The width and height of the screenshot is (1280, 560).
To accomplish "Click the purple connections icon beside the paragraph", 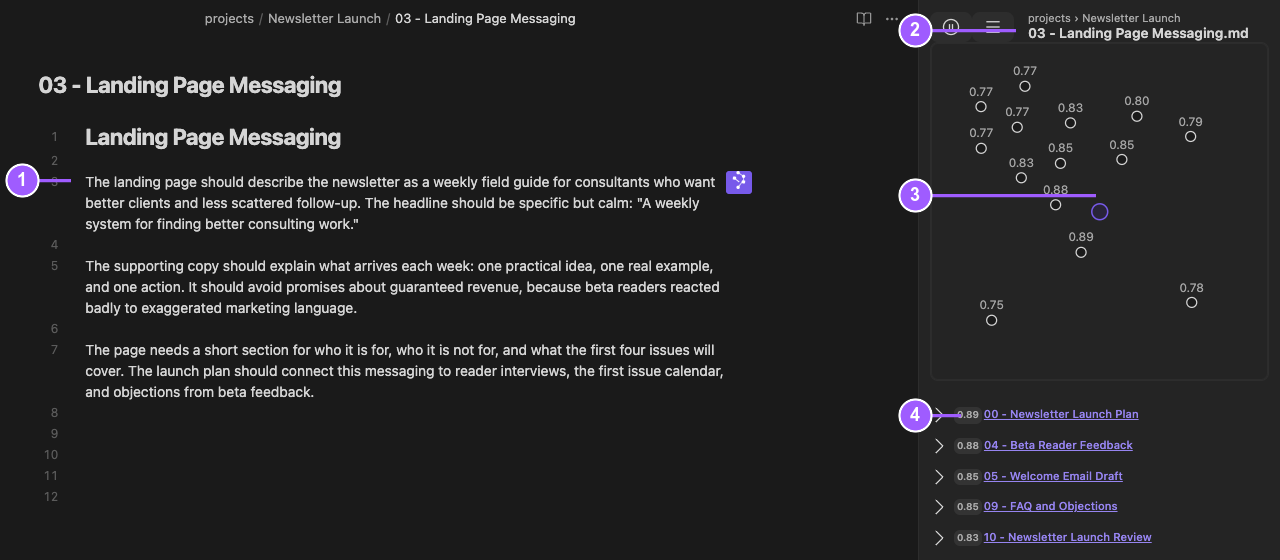I will (x=739, y=182).
